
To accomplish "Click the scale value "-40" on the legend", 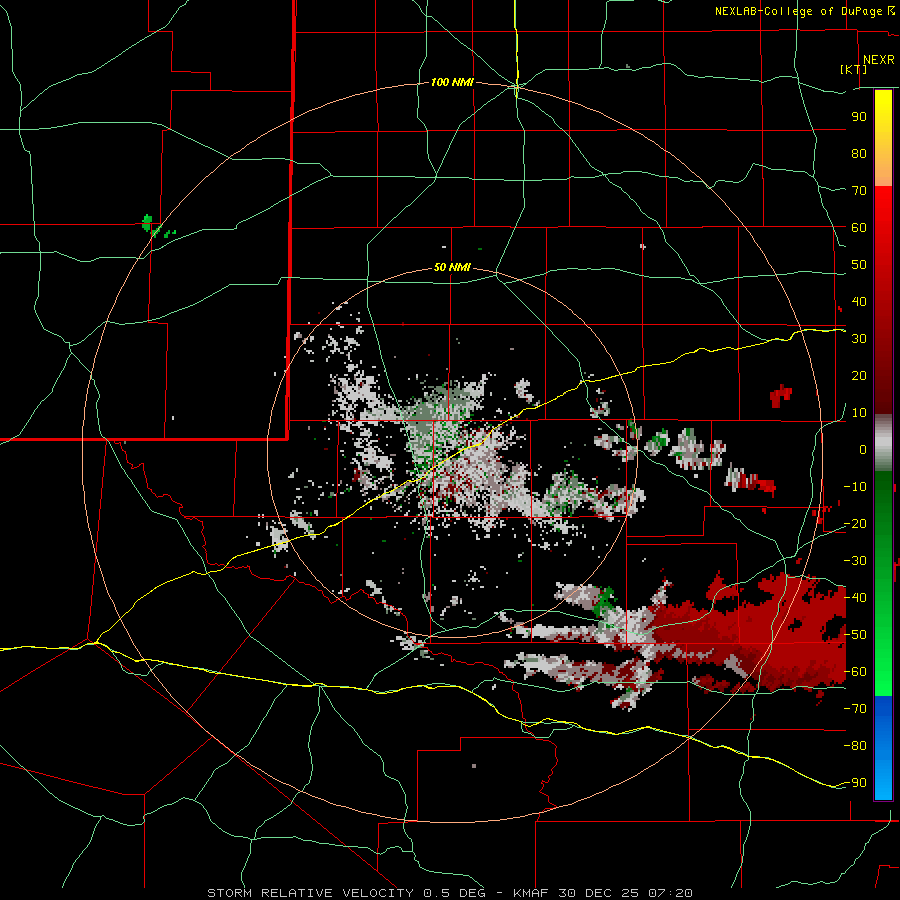I will [x=855, y=598].
